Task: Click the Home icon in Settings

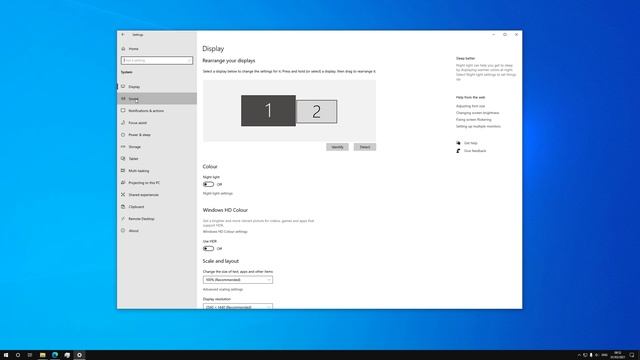Action: coord(123,49)
